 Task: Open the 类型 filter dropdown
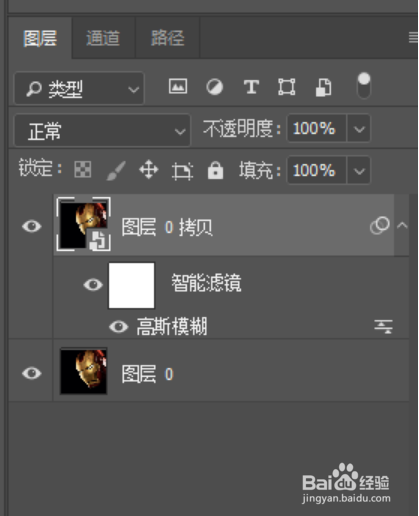pos(79,88)
